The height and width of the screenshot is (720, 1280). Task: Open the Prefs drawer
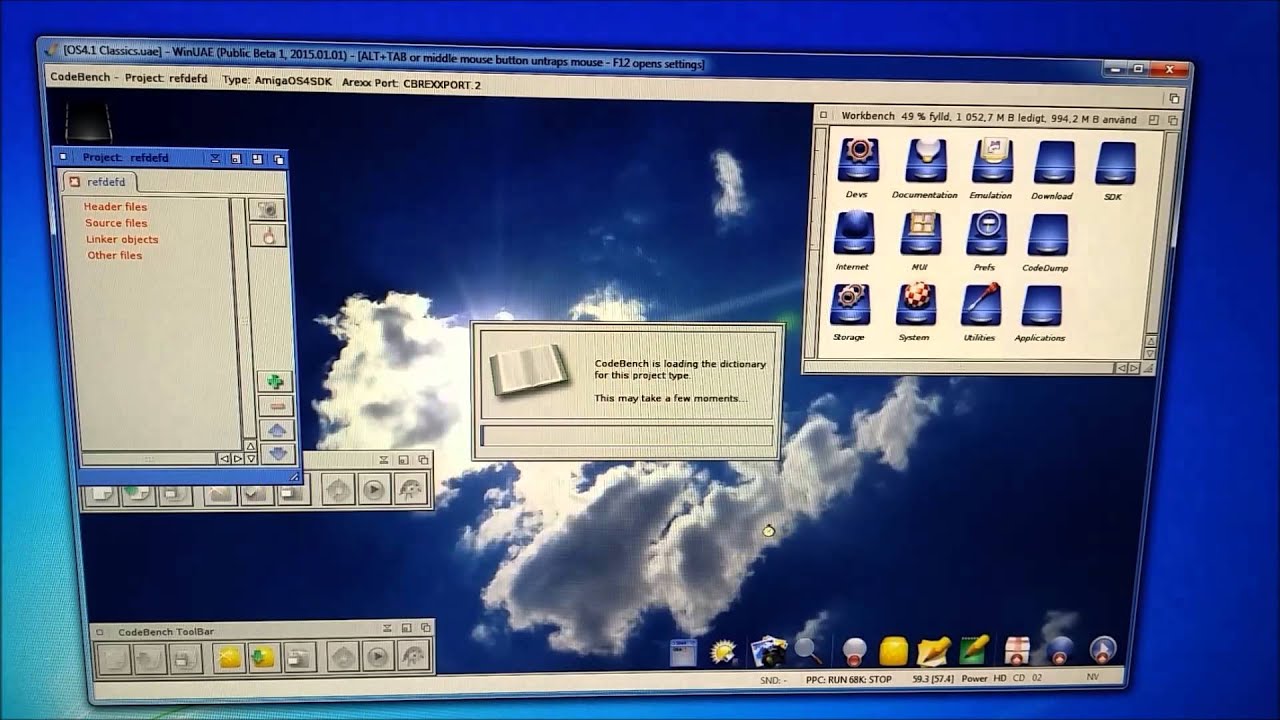tap(986, 234)
